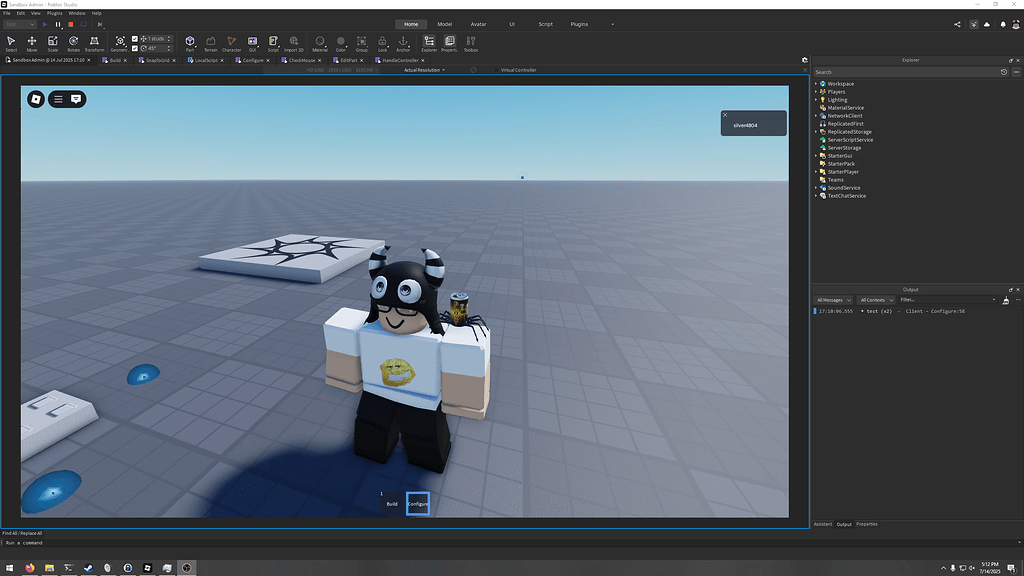
Task: Open the Terrain editor
Action: [x=209, y=41]
